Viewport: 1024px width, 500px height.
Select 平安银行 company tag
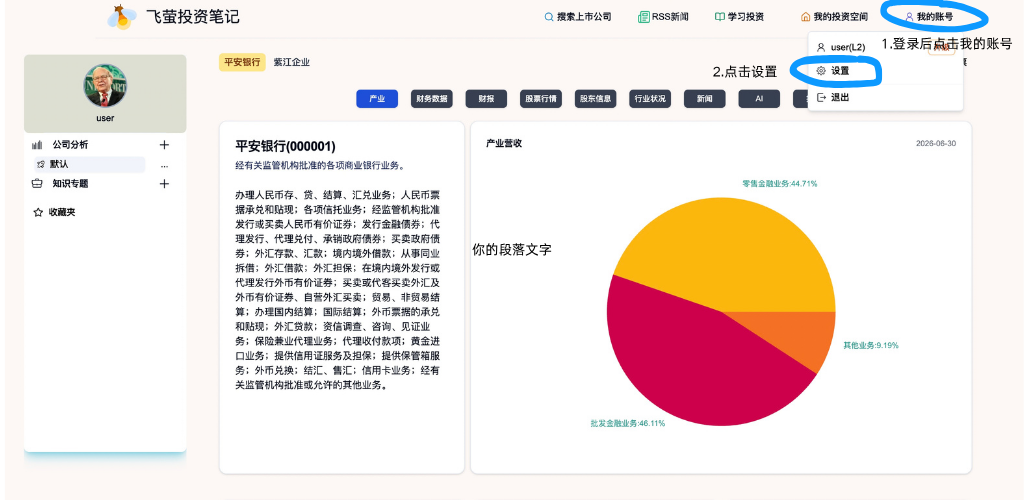pyautogui.click(x=242, y=63)
